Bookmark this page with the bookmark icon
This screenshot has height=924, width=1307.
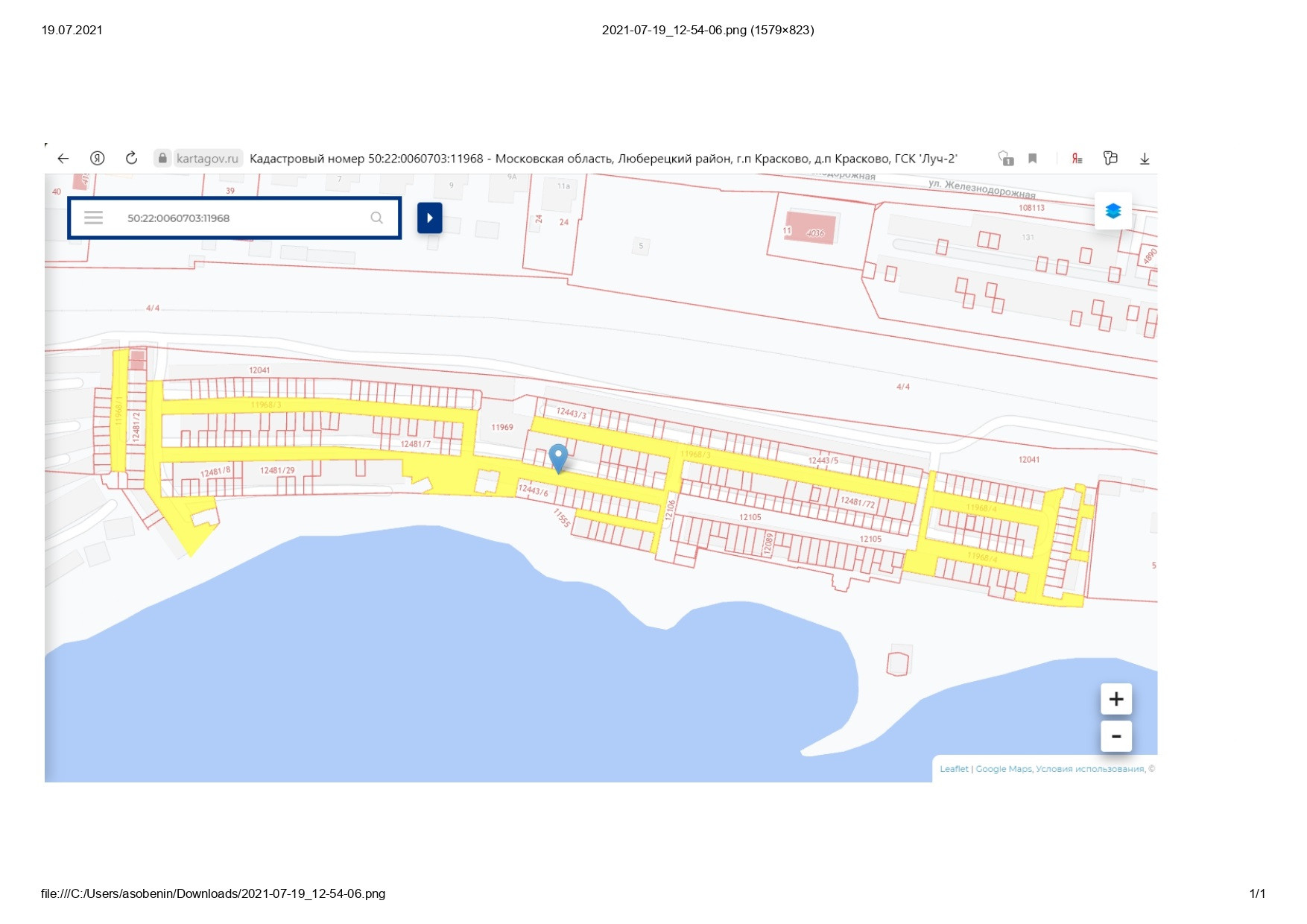tap(1033, 159)
